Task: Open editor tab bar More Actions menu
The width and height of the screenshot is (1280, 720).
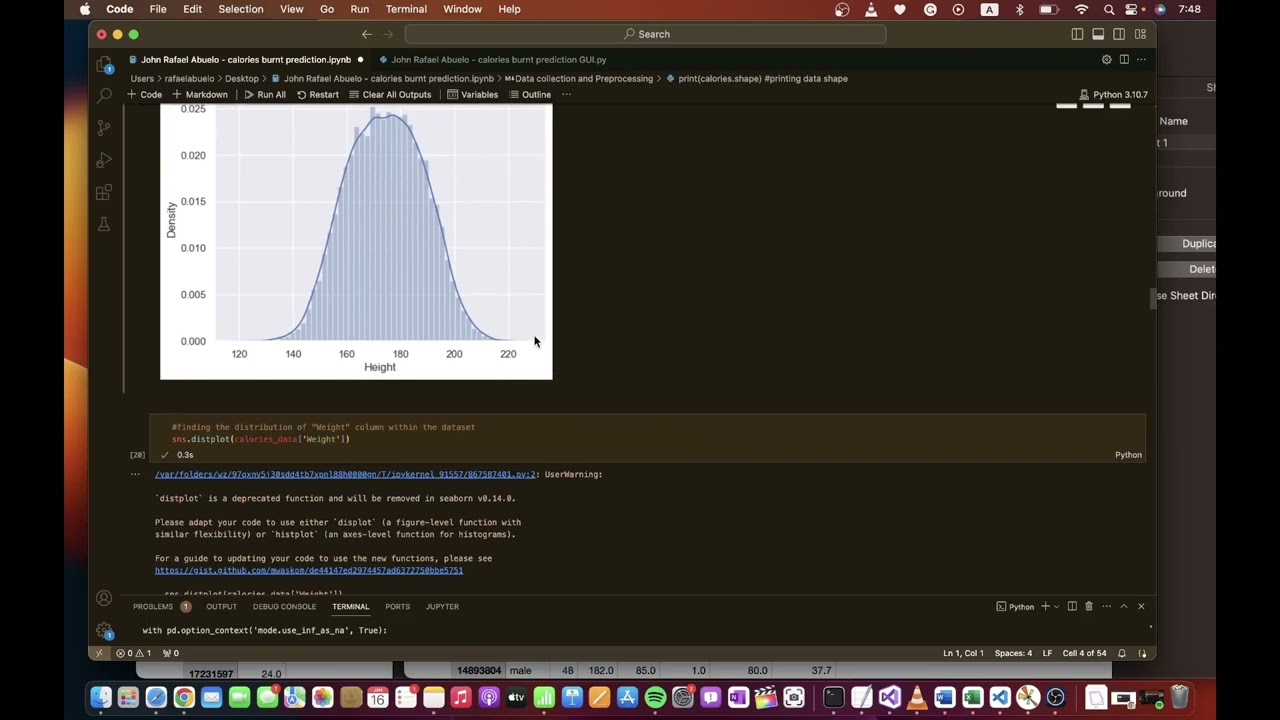Action: click(x=1141, y=59)
